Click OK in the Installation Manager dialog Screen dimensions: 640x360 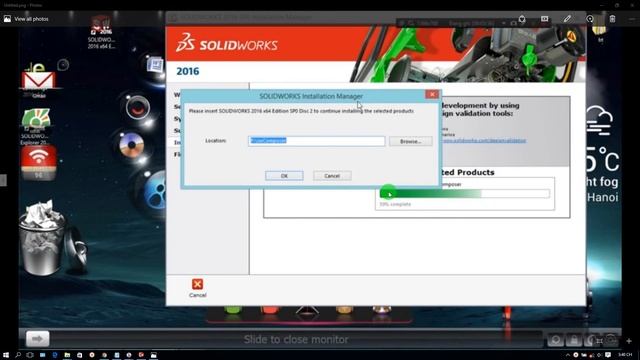pyautogui.click(x=284, y=176)
